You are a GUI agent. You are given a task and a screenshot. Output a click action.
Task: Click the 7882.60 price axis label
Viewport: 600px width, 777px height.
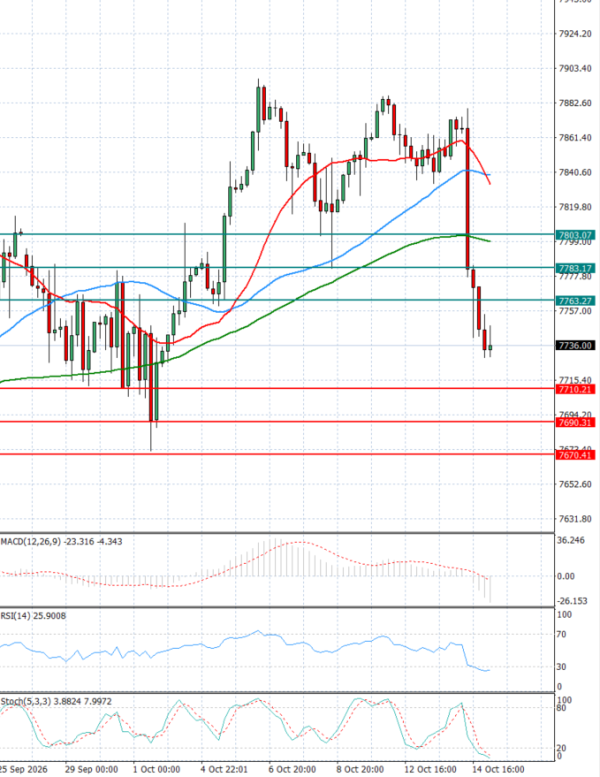pyautogui.click(x=575, y=103)
